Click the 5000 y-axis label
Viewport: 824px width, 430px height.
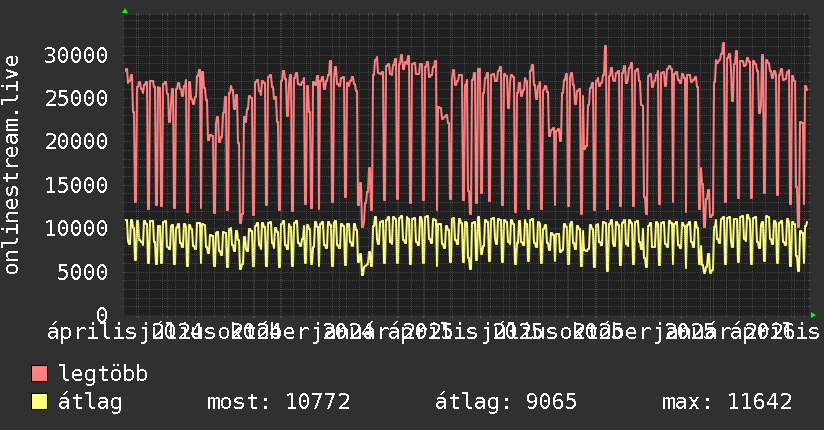[83, 272]
